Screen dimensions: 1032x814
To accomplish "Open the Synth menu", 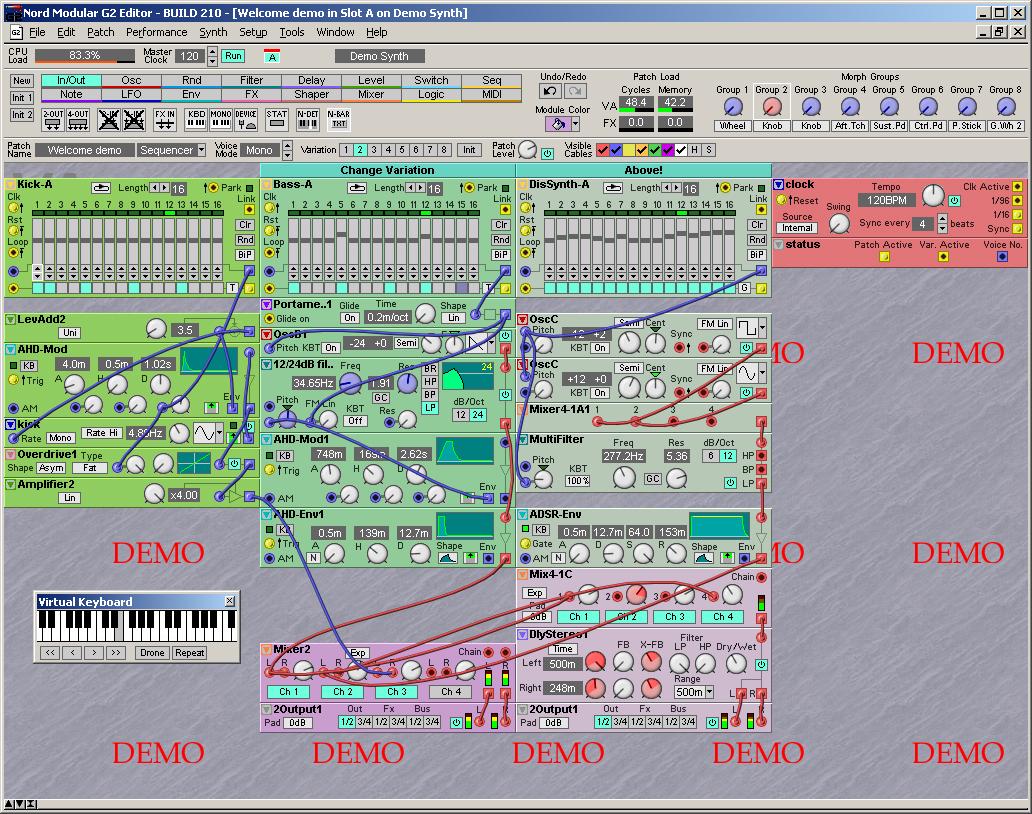I will click(213, 32).
